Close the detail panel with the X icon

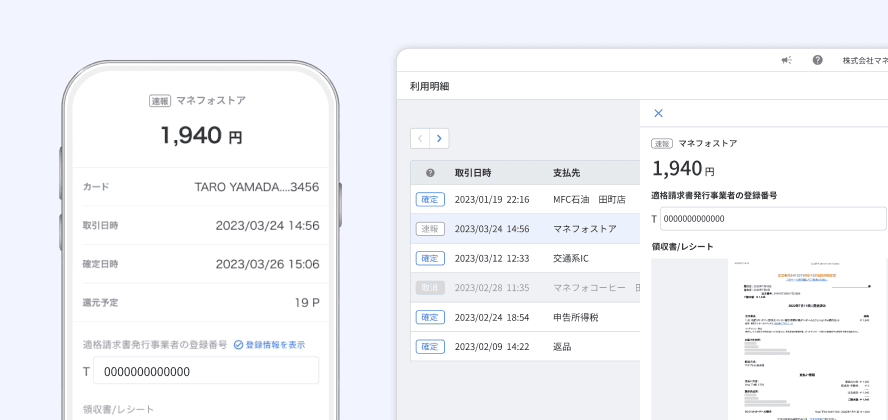[658, 113]
